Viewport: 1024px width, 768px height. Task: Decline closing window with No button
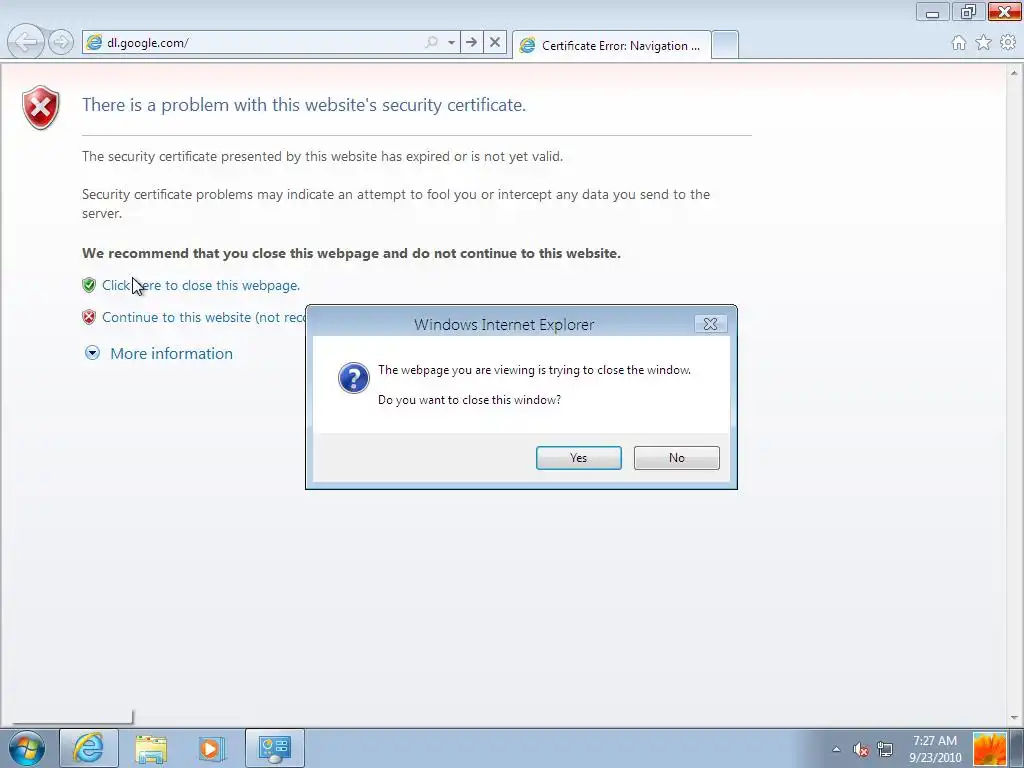677,458
